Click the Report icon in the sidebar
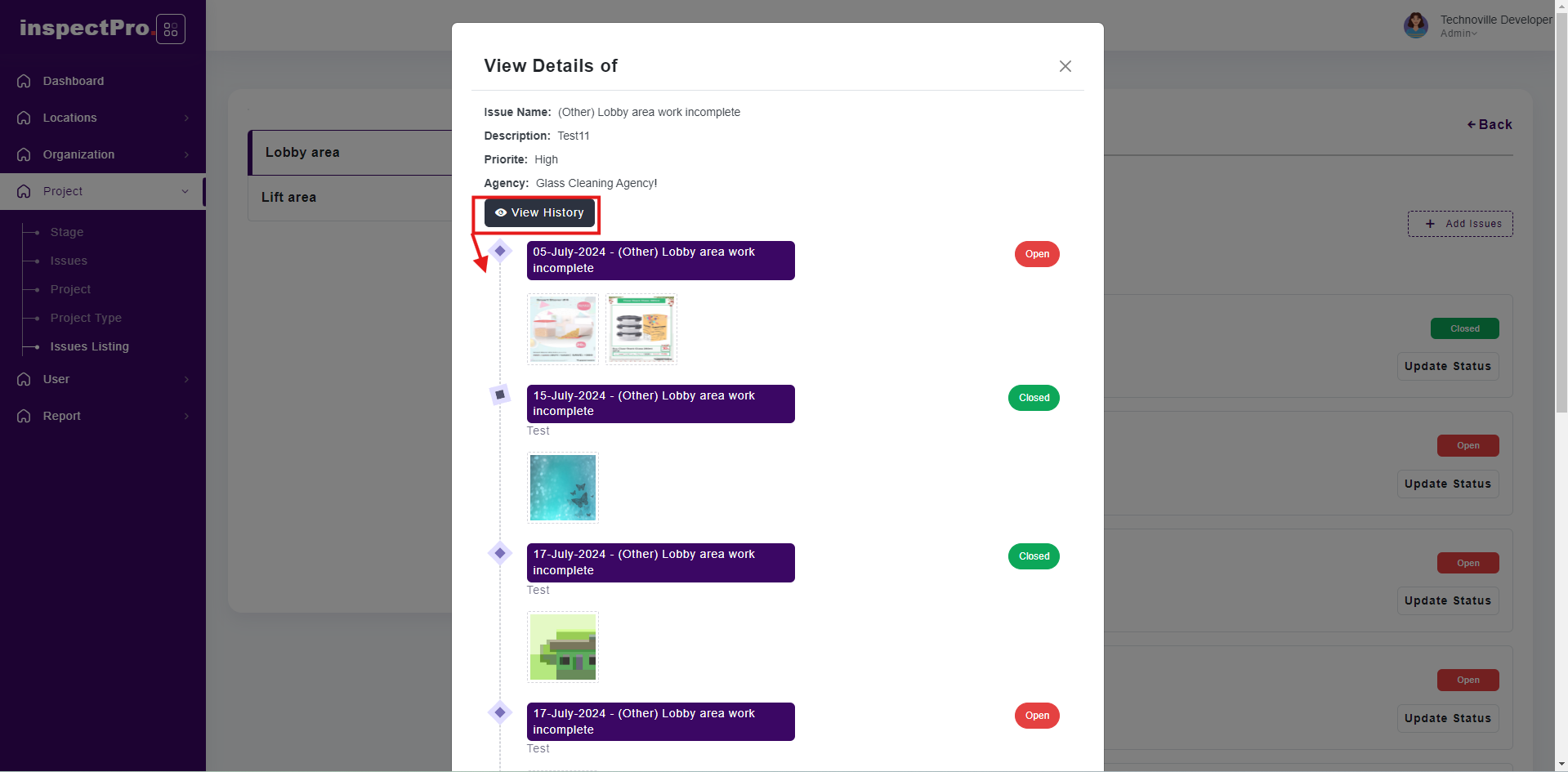This screenshot has width=1568, height=772. pos(24,416)
